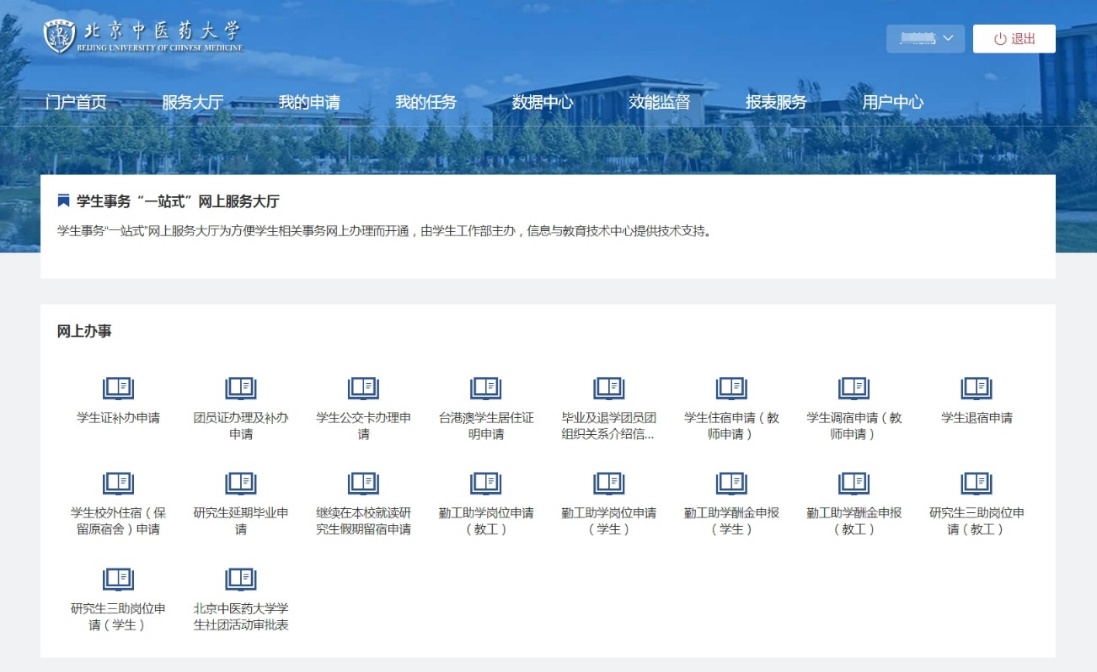Open 我的任务 in the navigation bar
1097x672 pixels.
[425, 102]
